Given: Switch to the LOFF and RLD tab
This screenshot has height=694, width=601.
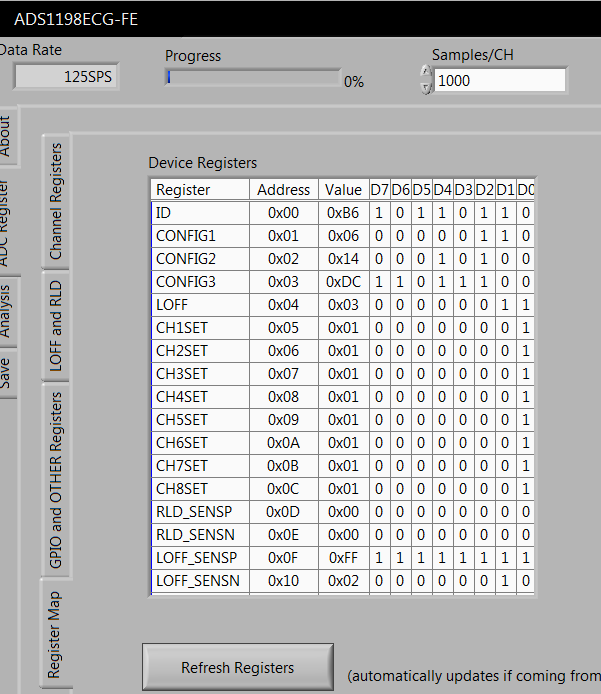Looking at the screenshot, I should click(x=56, y=326).
